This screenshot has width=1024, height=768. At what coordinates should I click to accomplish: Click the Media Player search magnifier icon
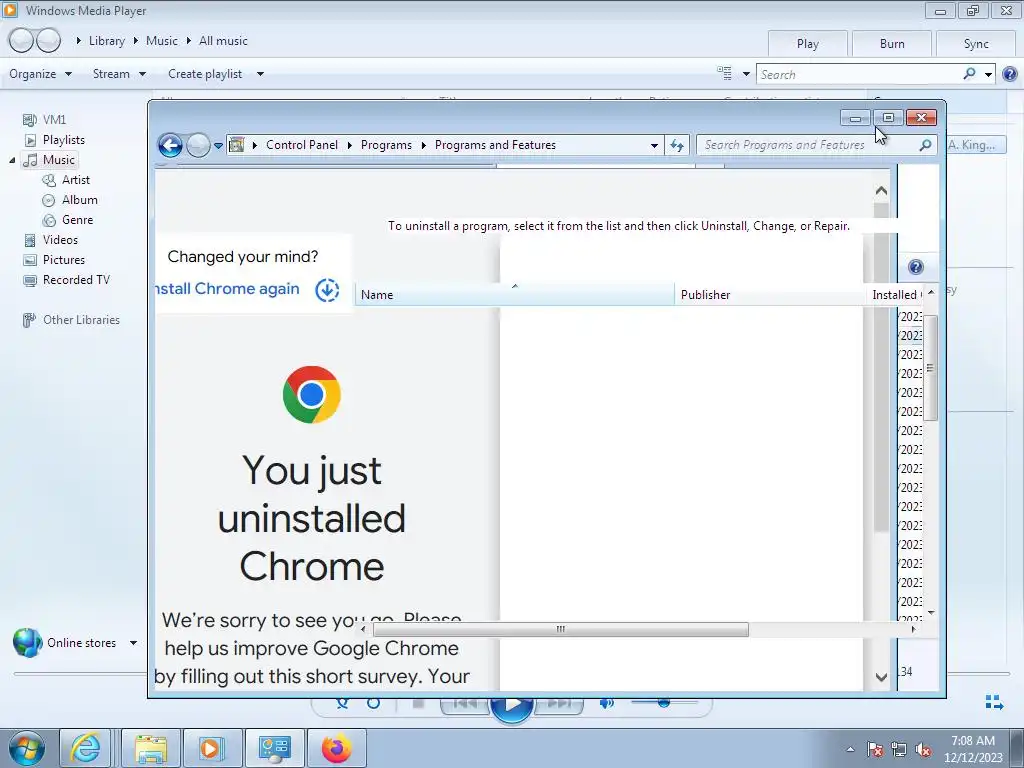(969, 74)
